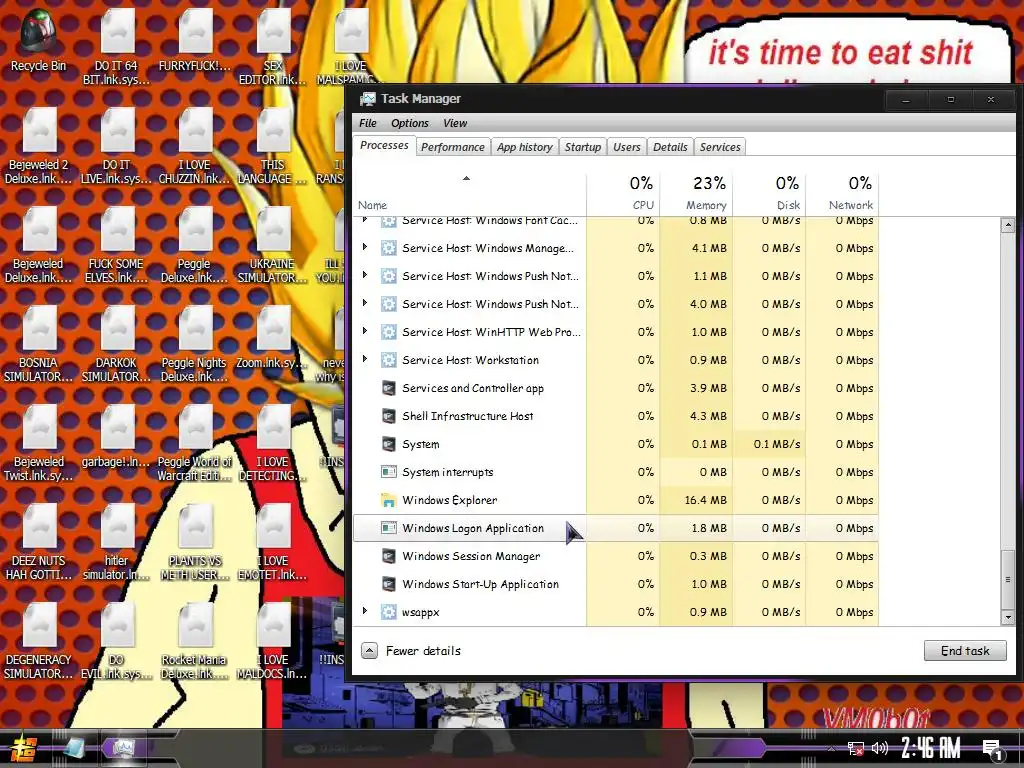Click the volume speaker tray icon
This screenshot has height=768, width=1024.
(x=880, y=748)
